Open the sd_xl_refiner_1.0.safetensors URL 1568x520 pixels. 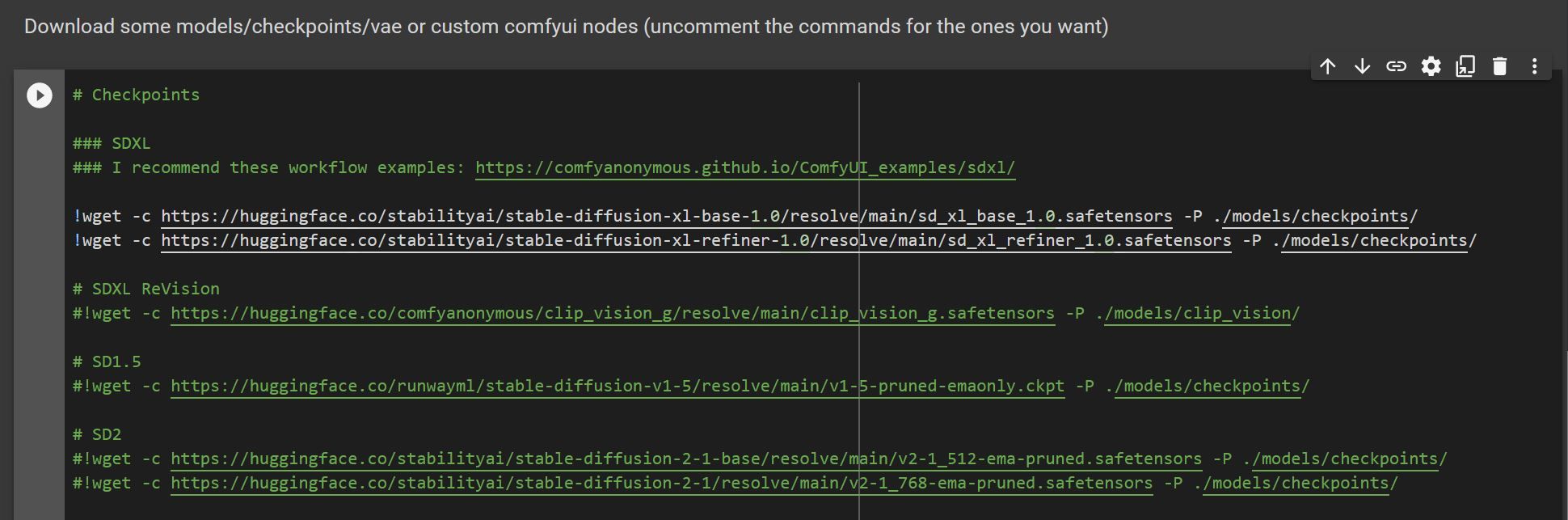695,241
